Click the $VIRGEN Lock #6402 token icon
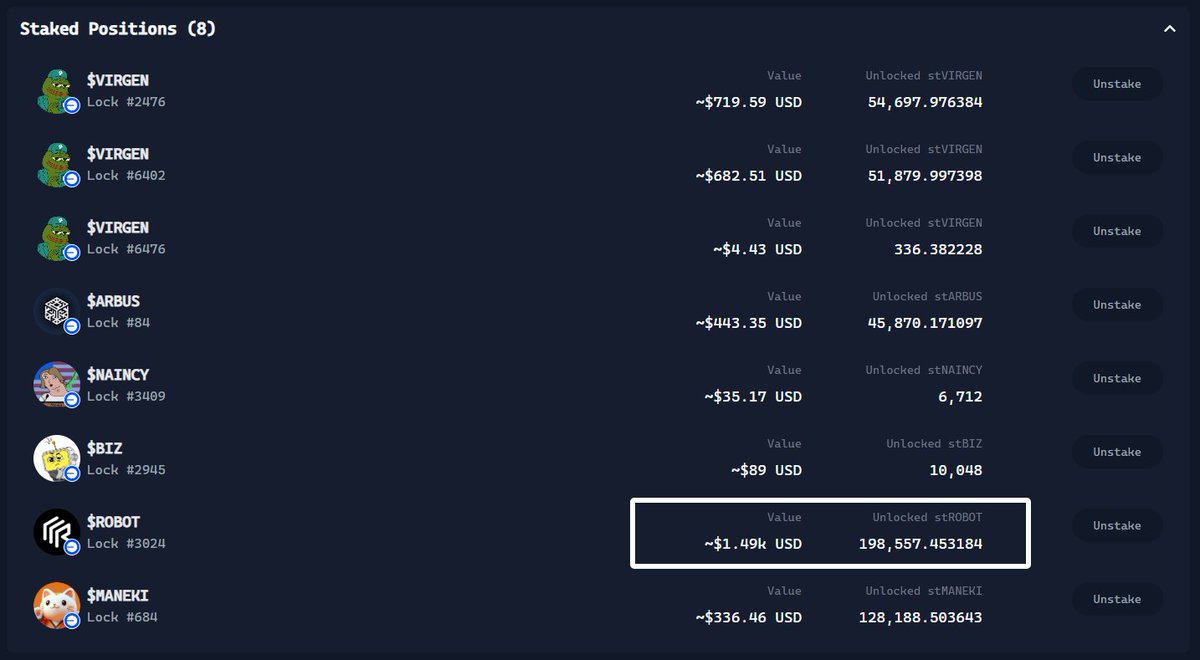The width and height of the screenshot is (1200, 660). 57,165
